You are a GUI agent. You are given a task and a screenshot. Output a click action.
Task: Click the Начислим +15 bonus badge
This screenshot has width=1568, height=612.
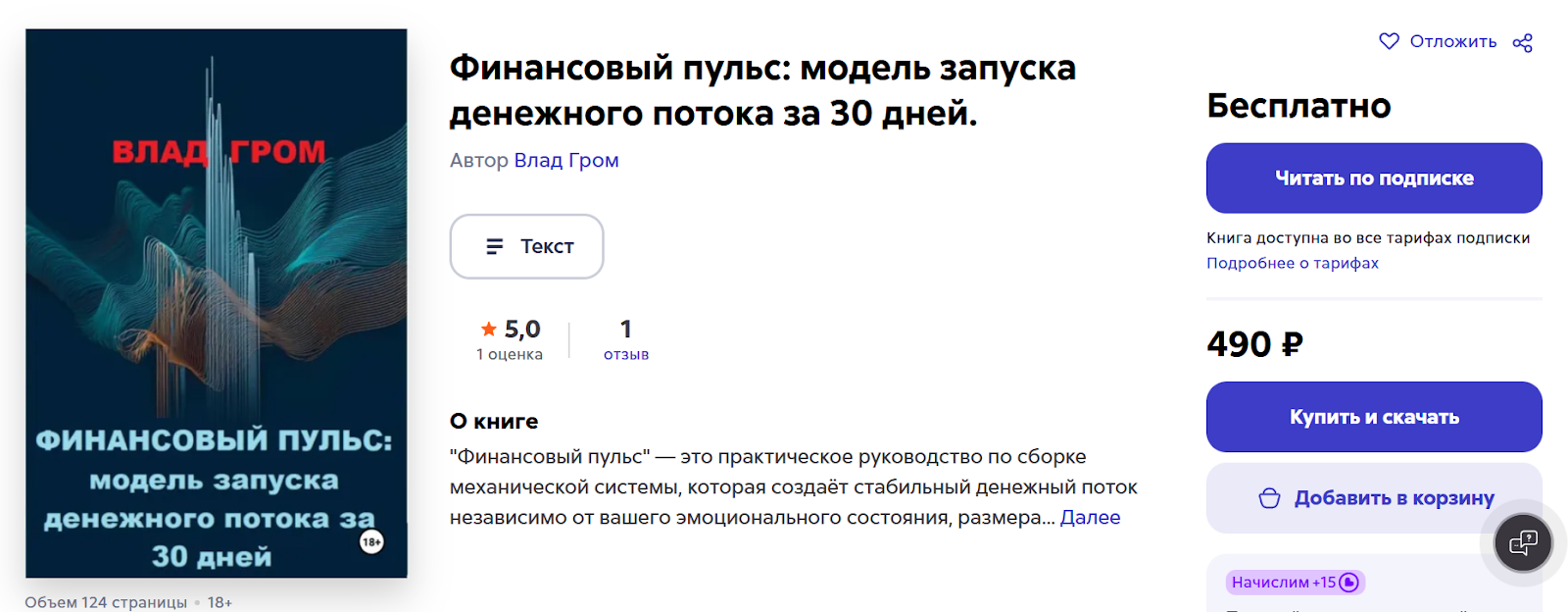tap(1283, 583)
